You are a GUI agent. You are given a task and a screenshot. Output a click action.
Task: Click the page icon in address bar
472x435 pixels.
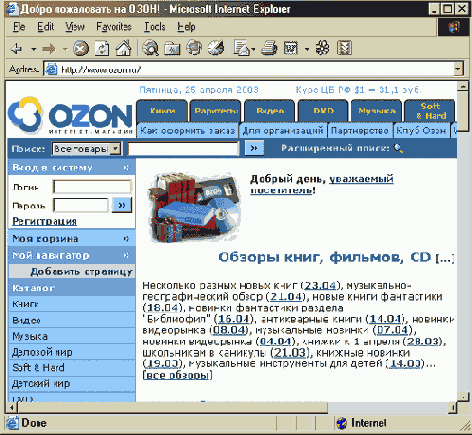(51, 69)
